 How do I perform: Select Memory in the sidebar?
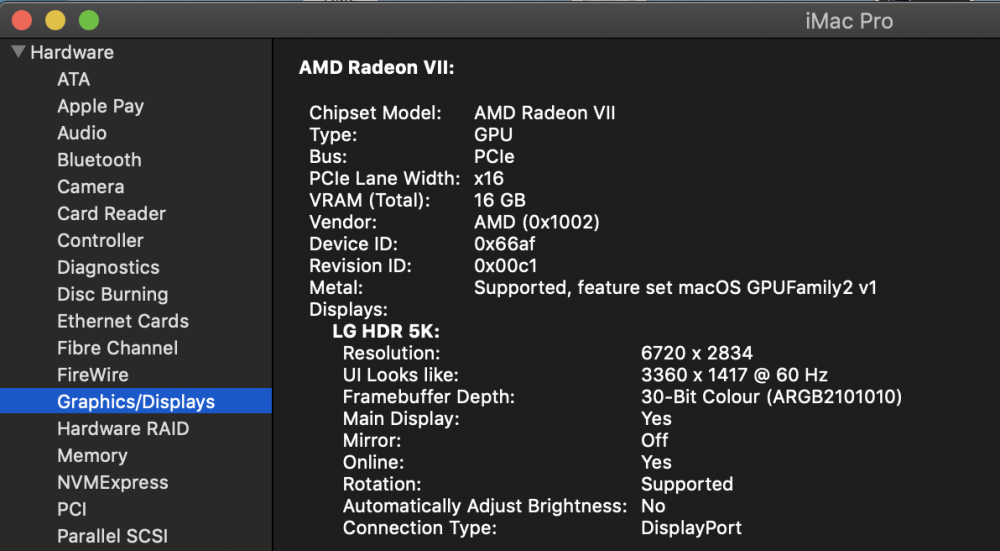click(92, 455)
